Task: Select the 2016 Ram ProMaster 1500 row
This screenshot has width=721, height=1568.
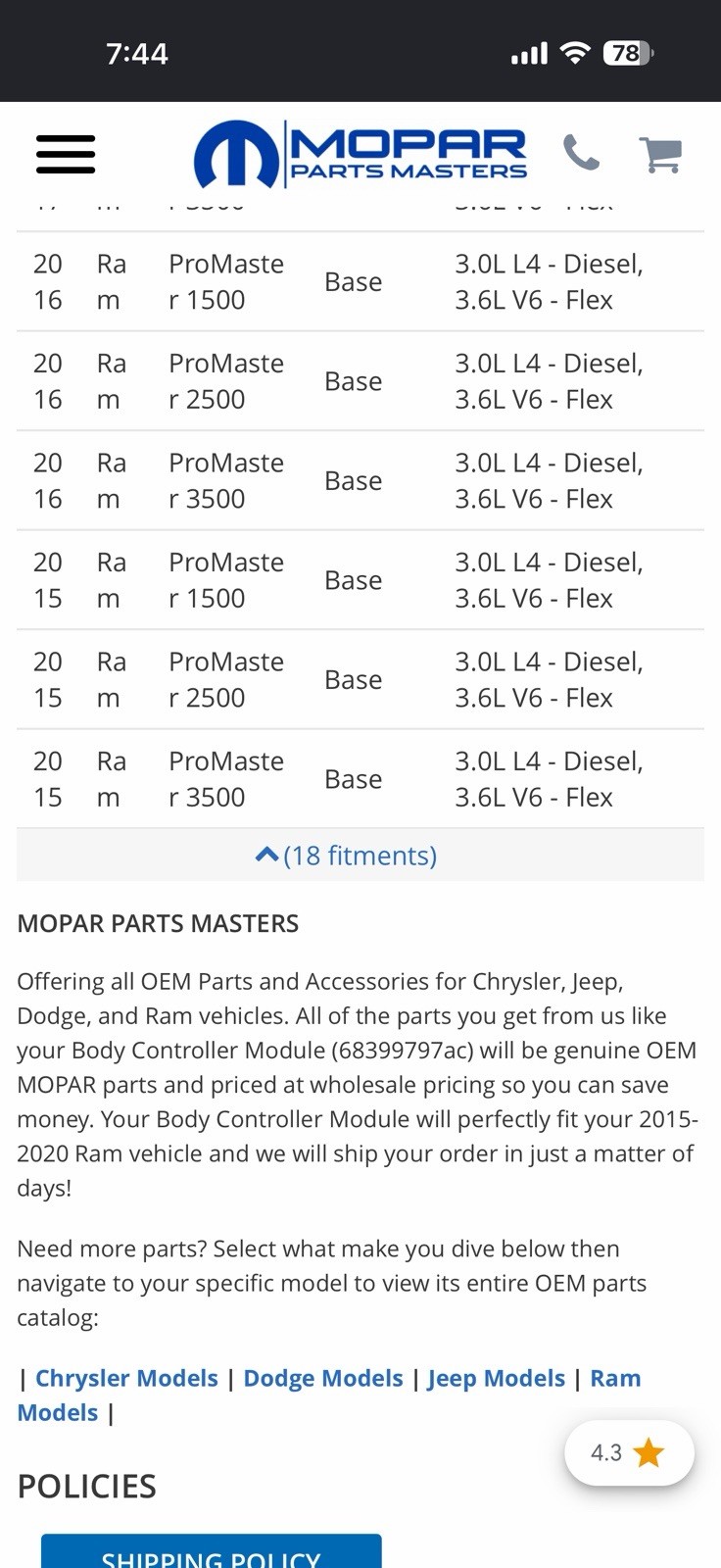Action: coord(360,282)
